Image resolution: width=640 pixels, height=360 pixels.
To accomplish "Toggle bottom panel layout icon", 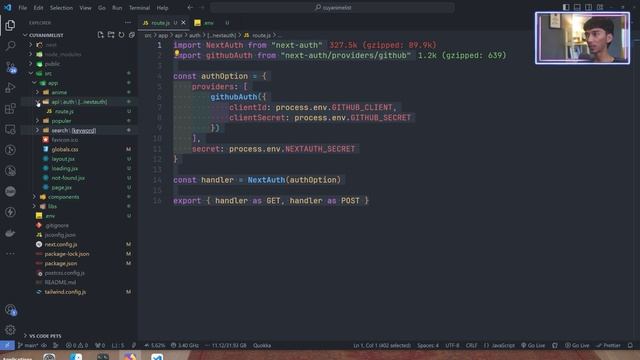I will tap(577, 7).
